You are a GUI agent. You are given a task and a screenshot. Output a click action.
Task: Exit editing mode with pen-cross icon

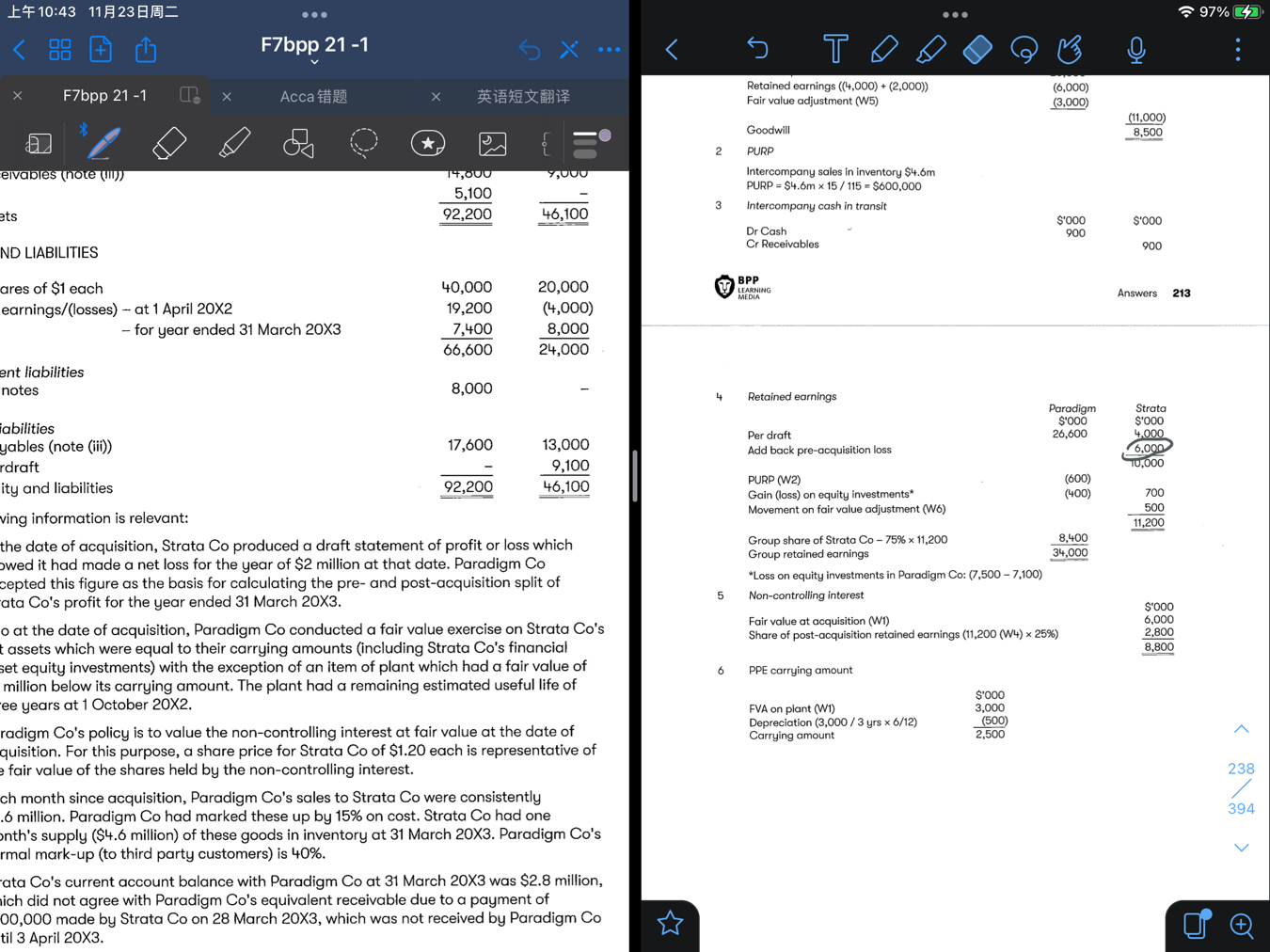click(x=569, y=50)
